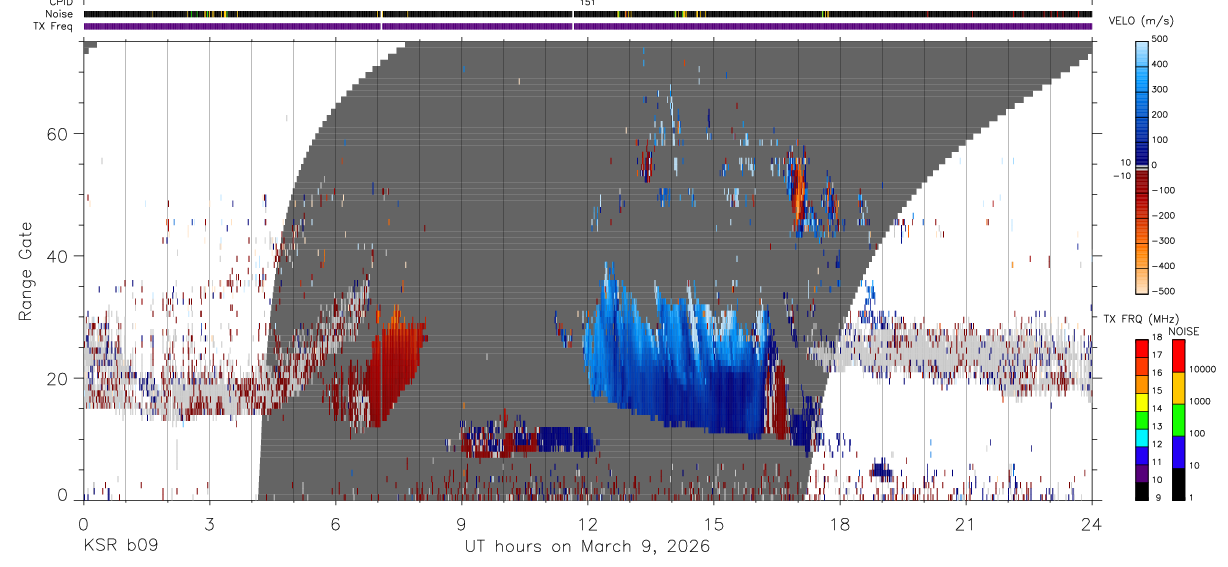Click the "151" CPID value at top

click(587, 3)
